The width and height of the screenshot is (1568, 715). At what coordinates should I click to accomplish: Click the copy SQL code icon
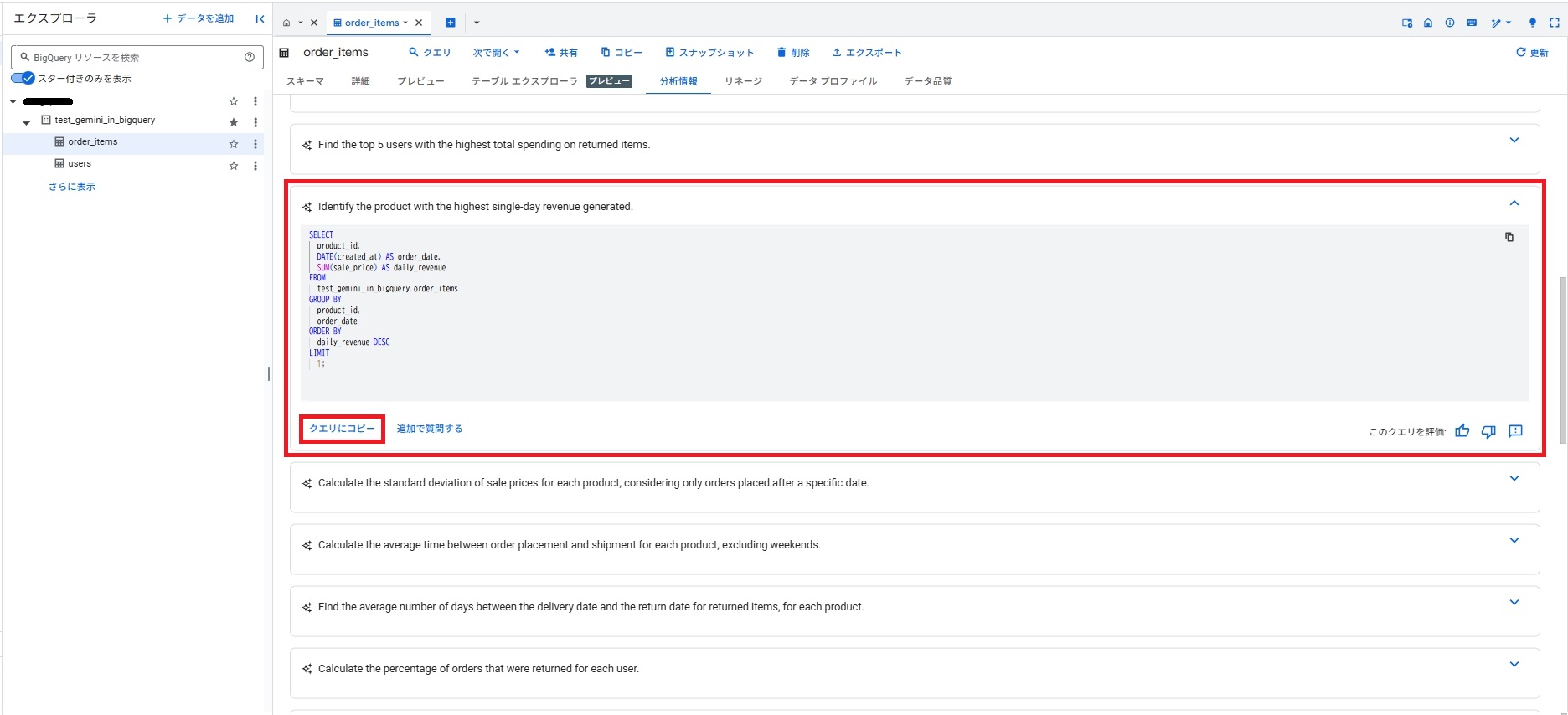(x=1509, y=237)
